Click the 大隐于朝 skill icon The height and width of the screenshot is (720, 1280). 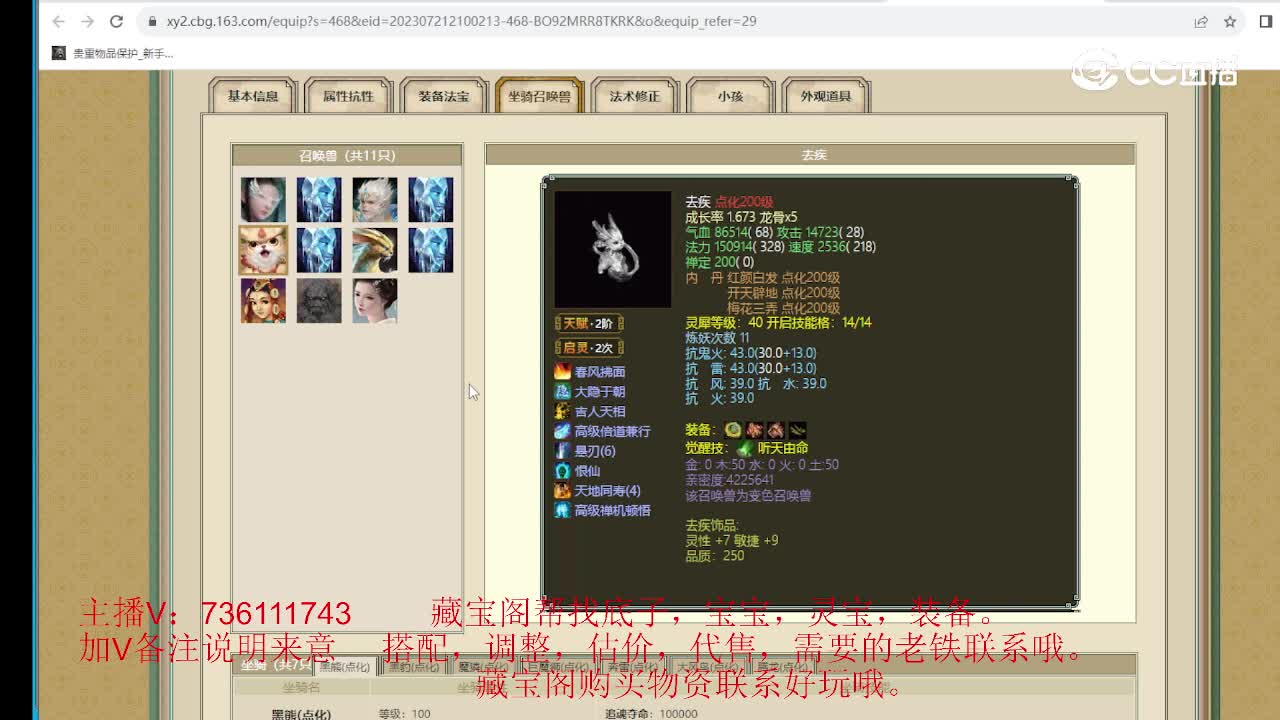coord(562,391)
